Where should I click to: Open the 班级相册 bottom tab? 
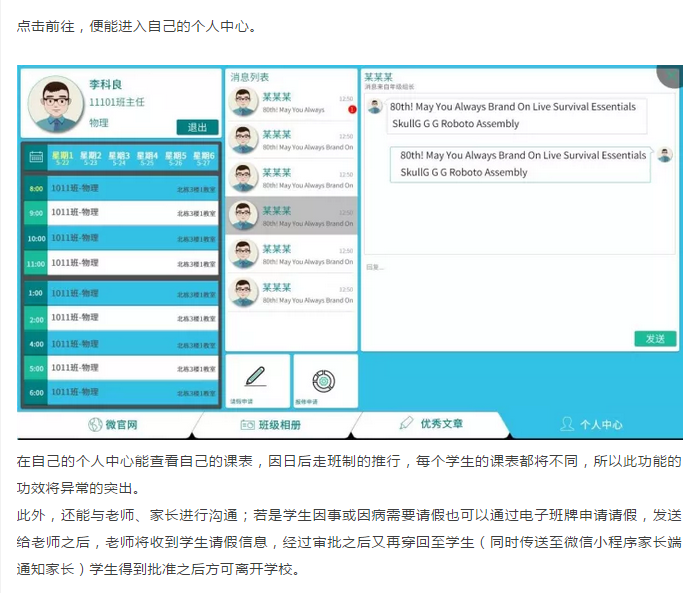[x=270, y=424]
